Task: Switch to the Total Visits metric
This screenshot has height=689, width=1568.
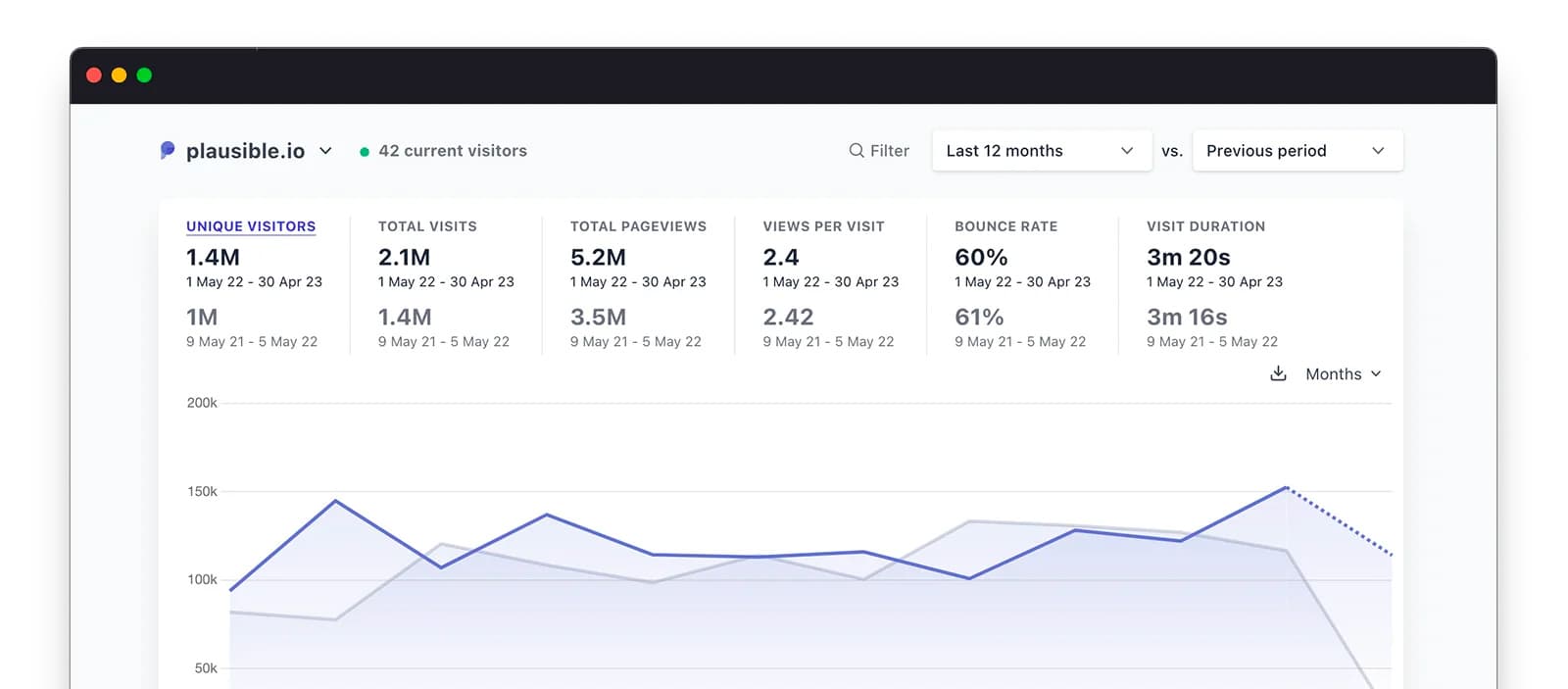Action: 427,226
